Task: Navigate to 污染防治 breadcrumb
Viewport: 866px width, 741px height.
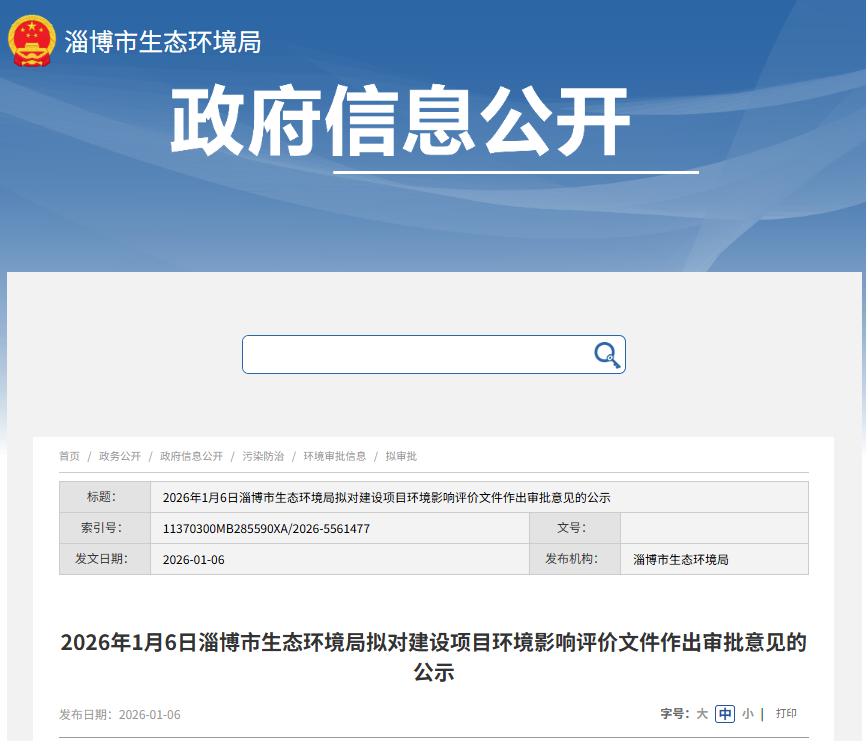Action: pyautogui.click(x=263, y=456)
